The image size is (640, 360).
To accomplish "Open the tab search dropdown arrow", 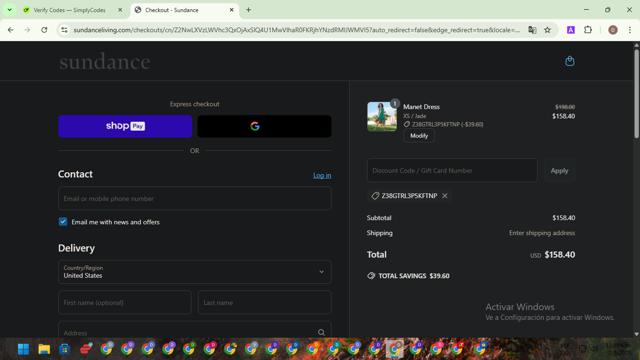I will (x=9, y=10).
